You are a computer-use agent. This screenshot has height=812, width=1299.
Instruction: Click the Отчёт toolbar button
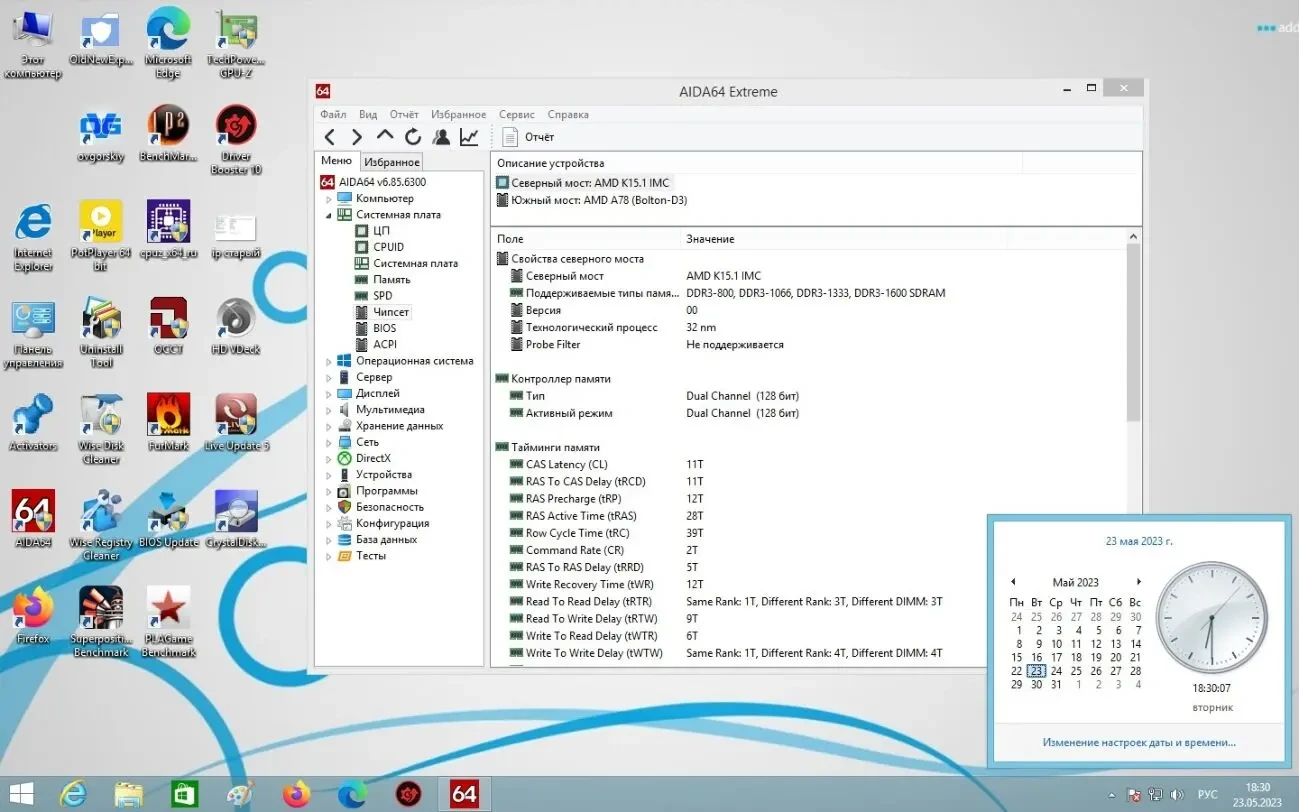pos(528,137)
